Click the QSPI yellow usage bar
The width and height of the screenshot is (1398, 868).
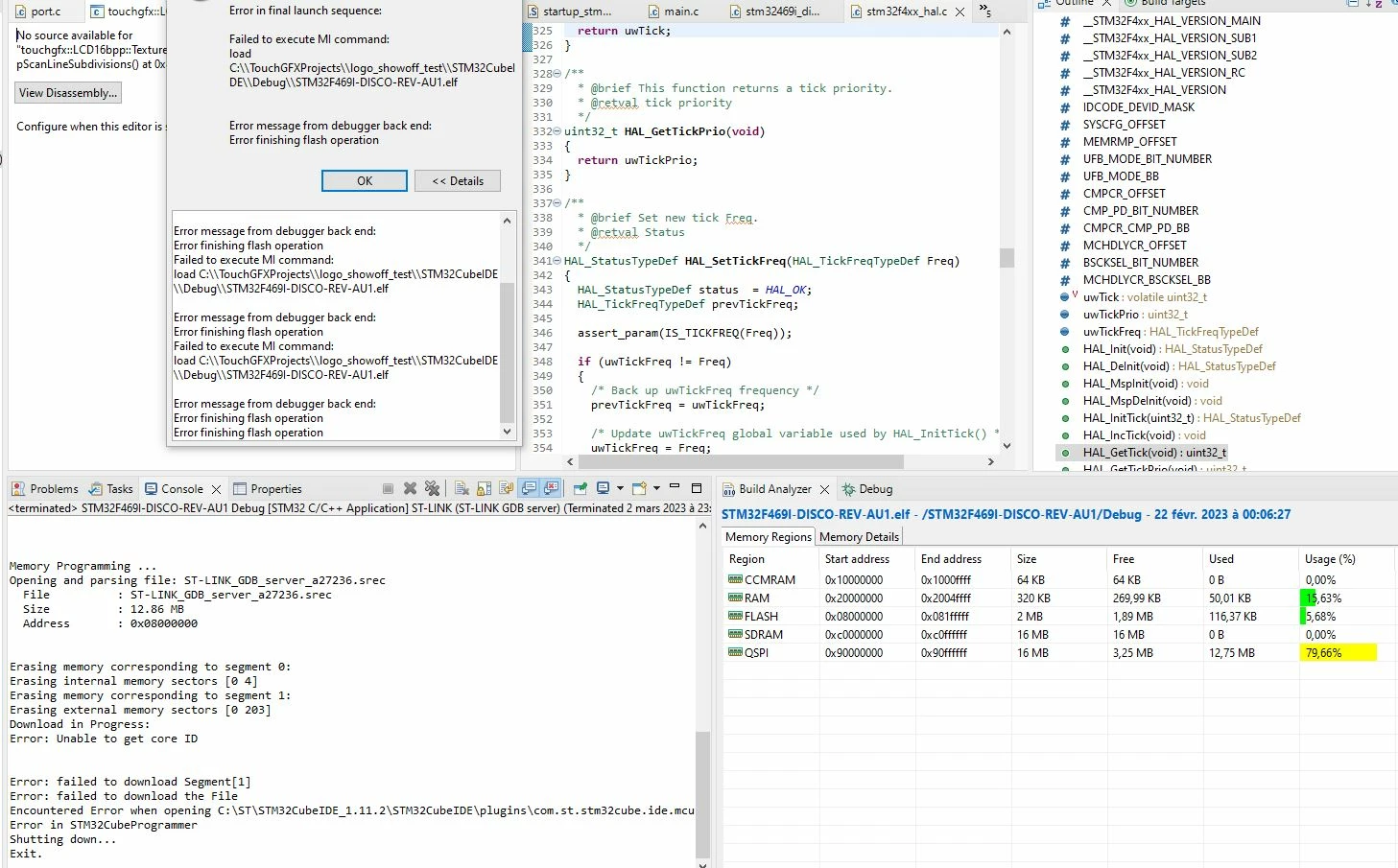(x=1339, y=652)
